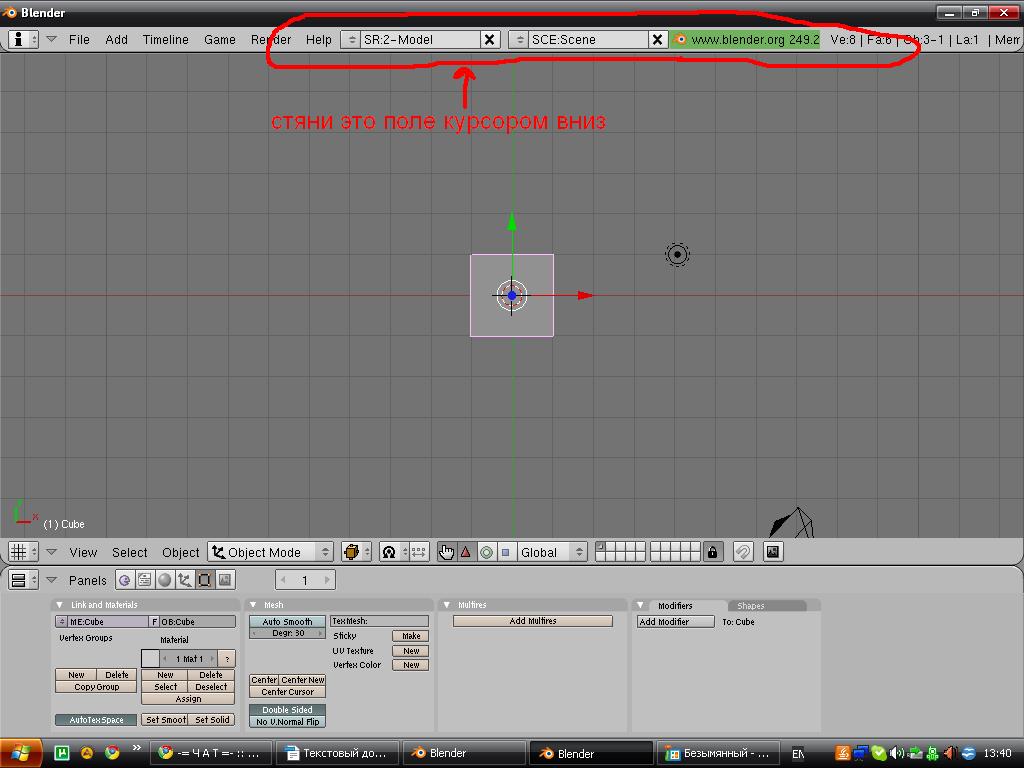Click the Logic buttons pacman icon
The image size is (1024, 768).
(124, 579)
